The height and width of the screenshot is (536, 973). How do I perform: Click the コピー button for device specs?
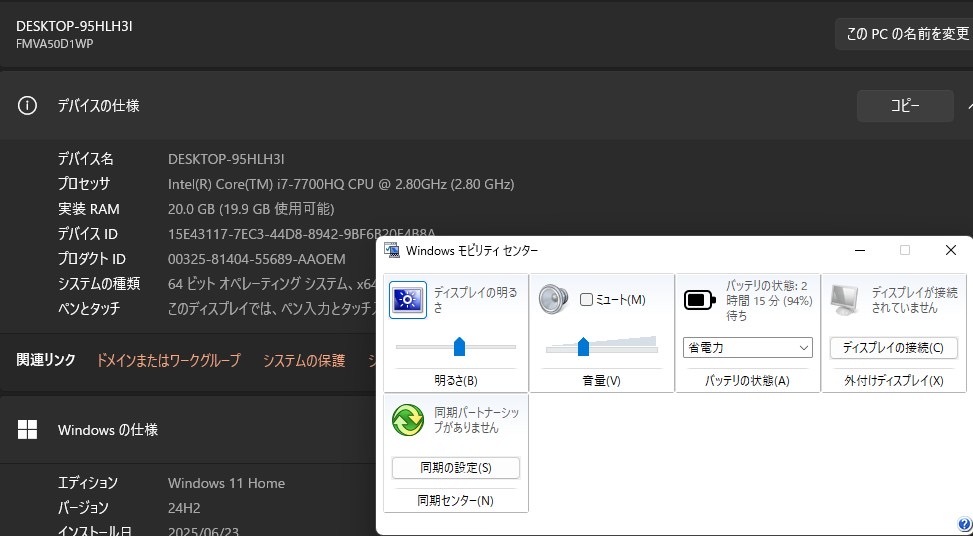pyautogui.click(x=905, y=106)
